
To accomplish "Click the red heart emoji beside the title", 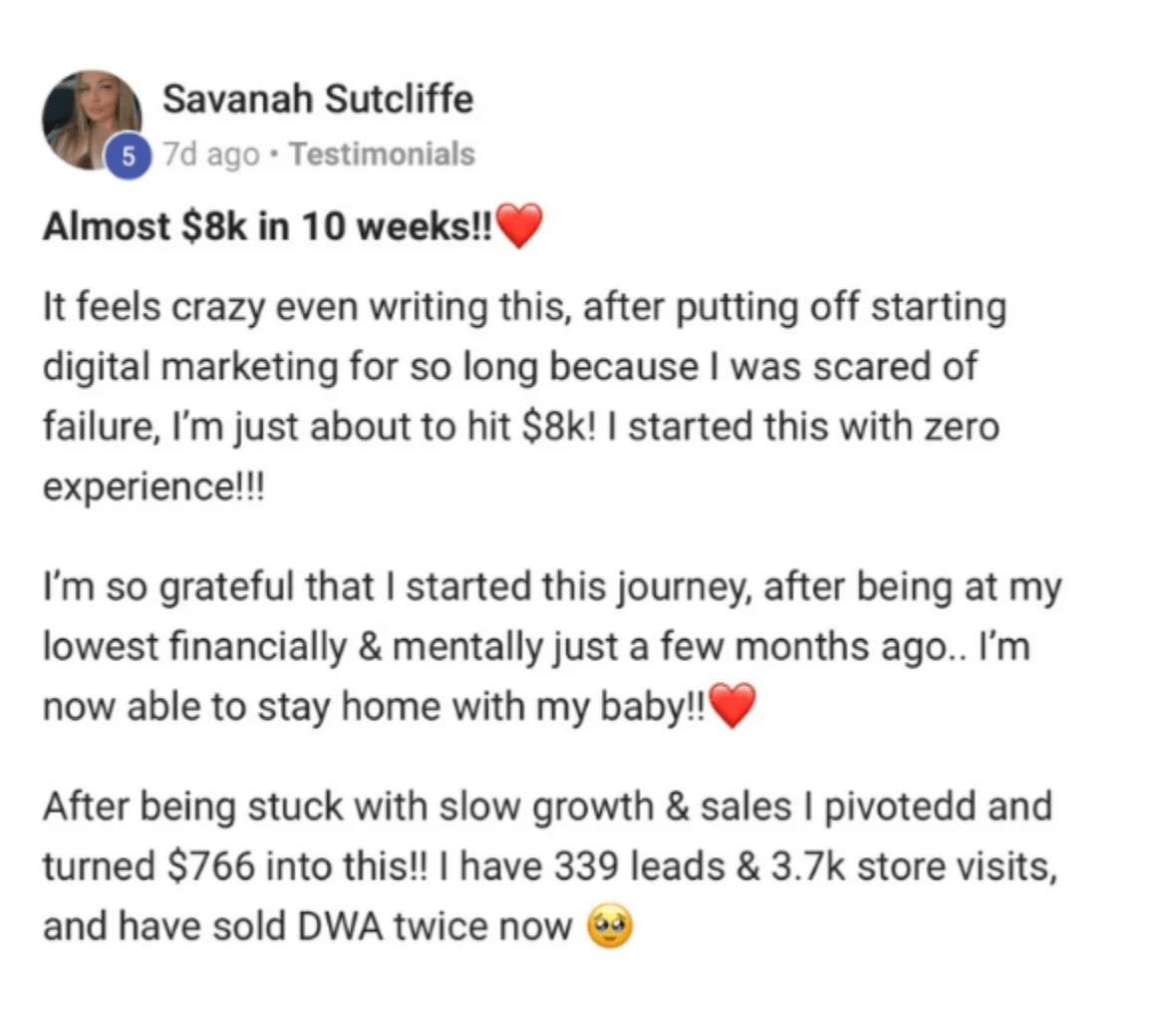I will pos(519,225).
